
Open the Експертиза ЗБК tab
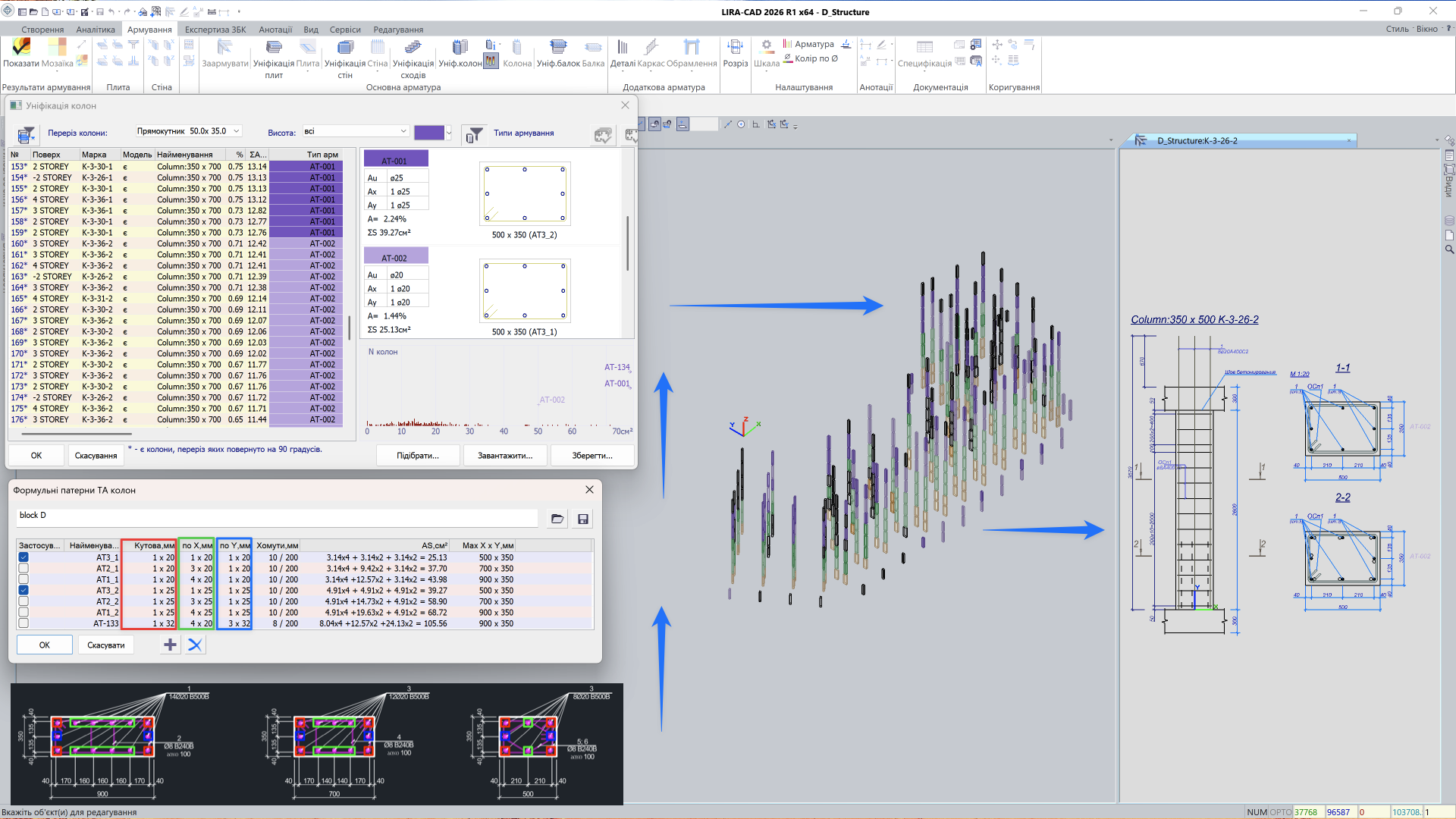point(215,30)
